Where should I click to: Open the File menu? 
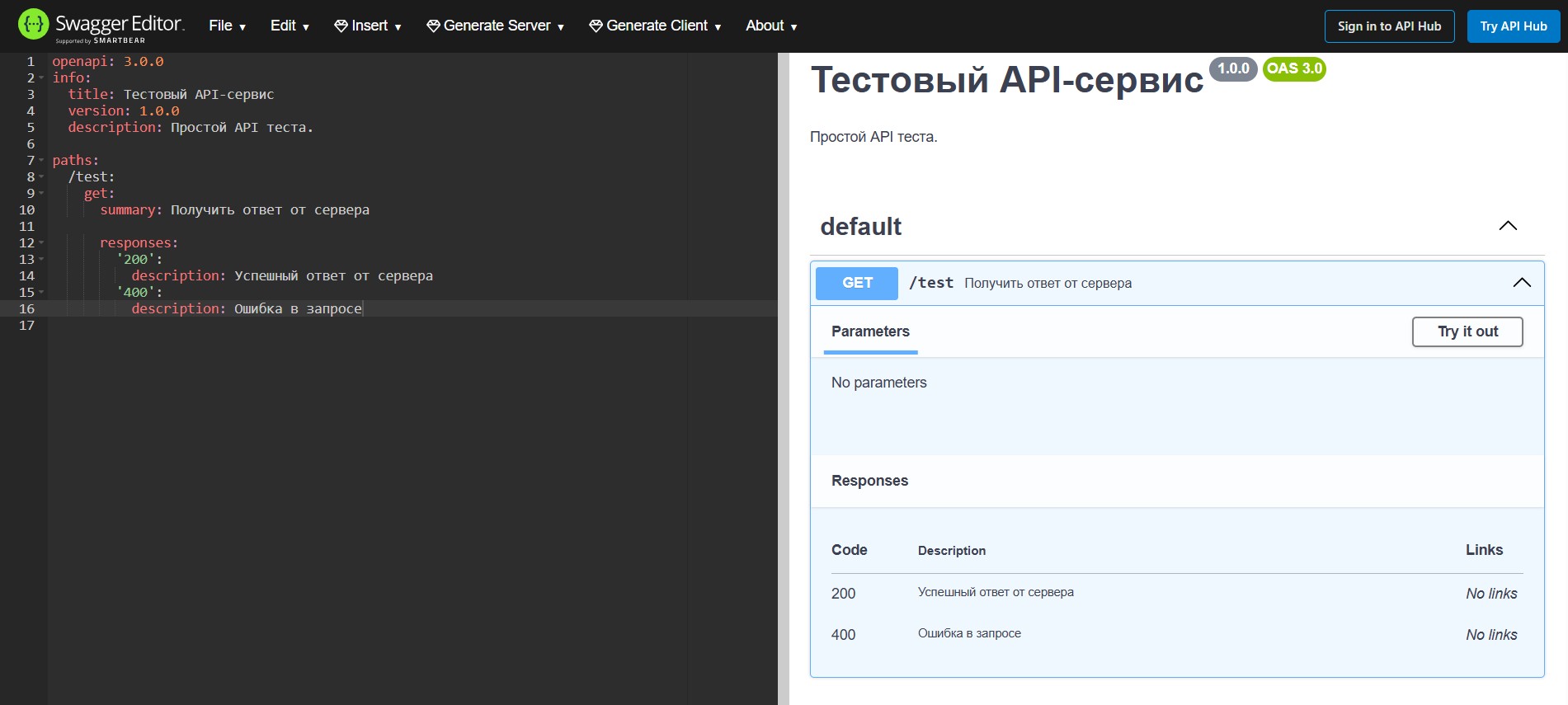point(227,26)
